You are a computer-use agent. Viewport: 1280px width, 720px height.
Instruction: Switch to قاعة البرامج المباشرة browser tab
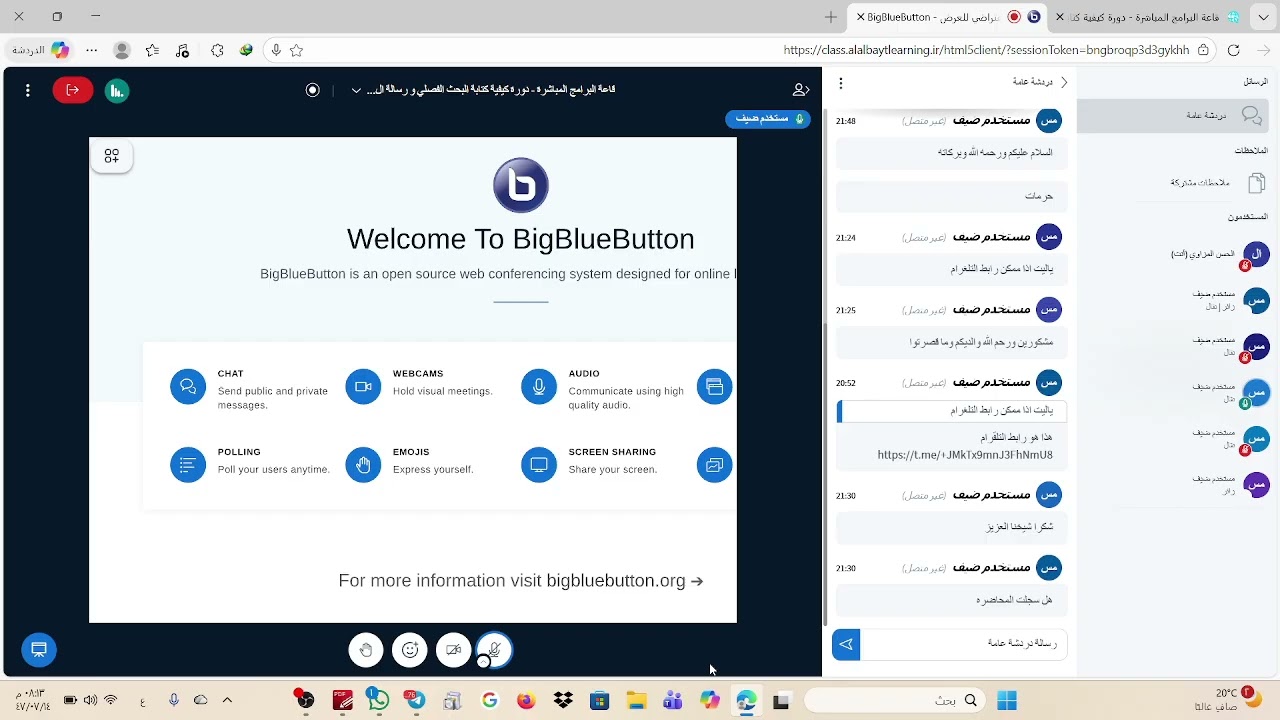(1147, 17)
